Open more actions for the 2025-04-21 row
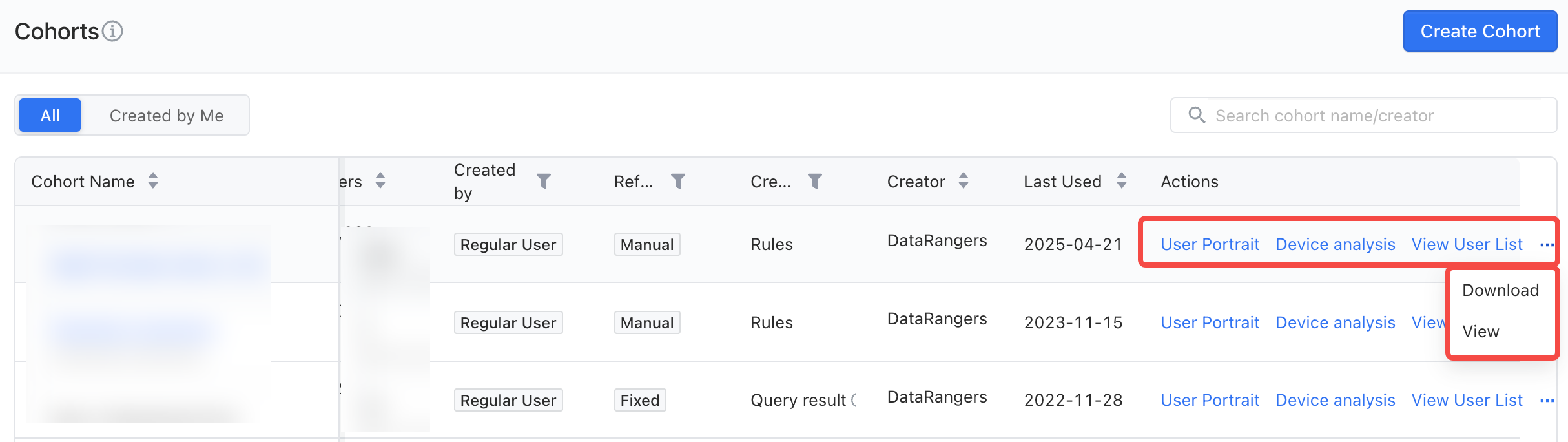 tap(1547, 245)
